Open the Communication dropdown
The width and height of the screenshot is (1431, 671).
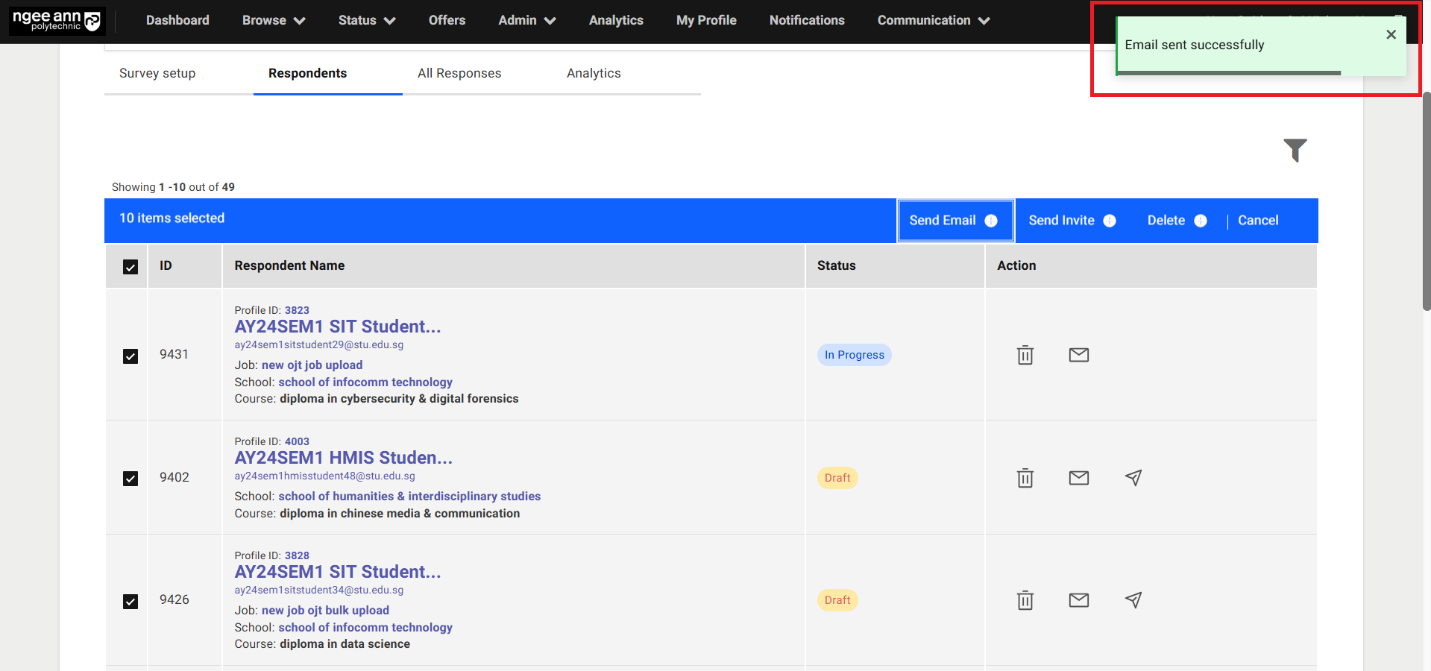pyautogui.click(x=932, y=19)
